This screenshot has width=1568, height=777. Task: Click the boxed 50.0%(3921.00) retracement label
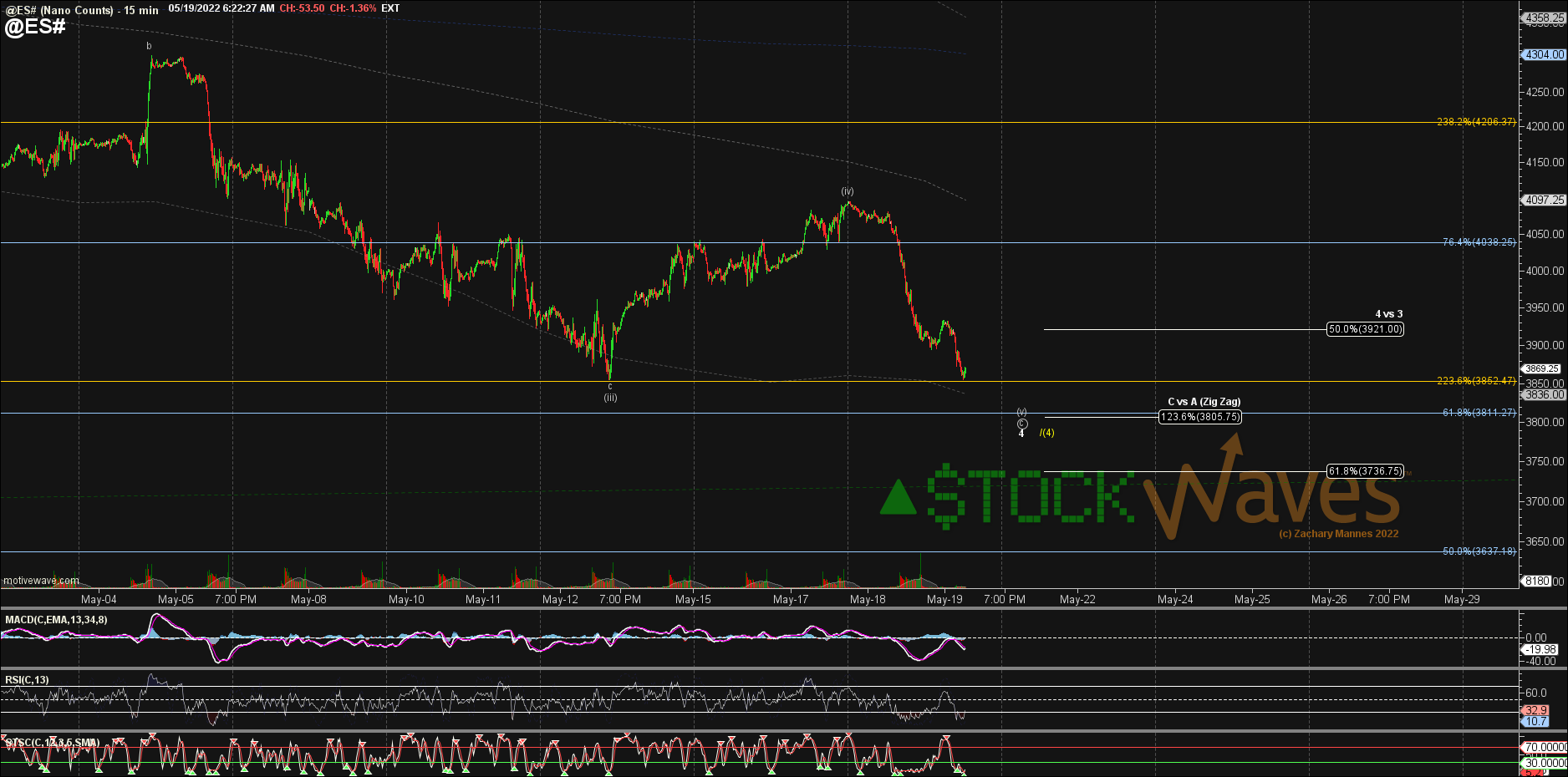(x=1366, y=329)
